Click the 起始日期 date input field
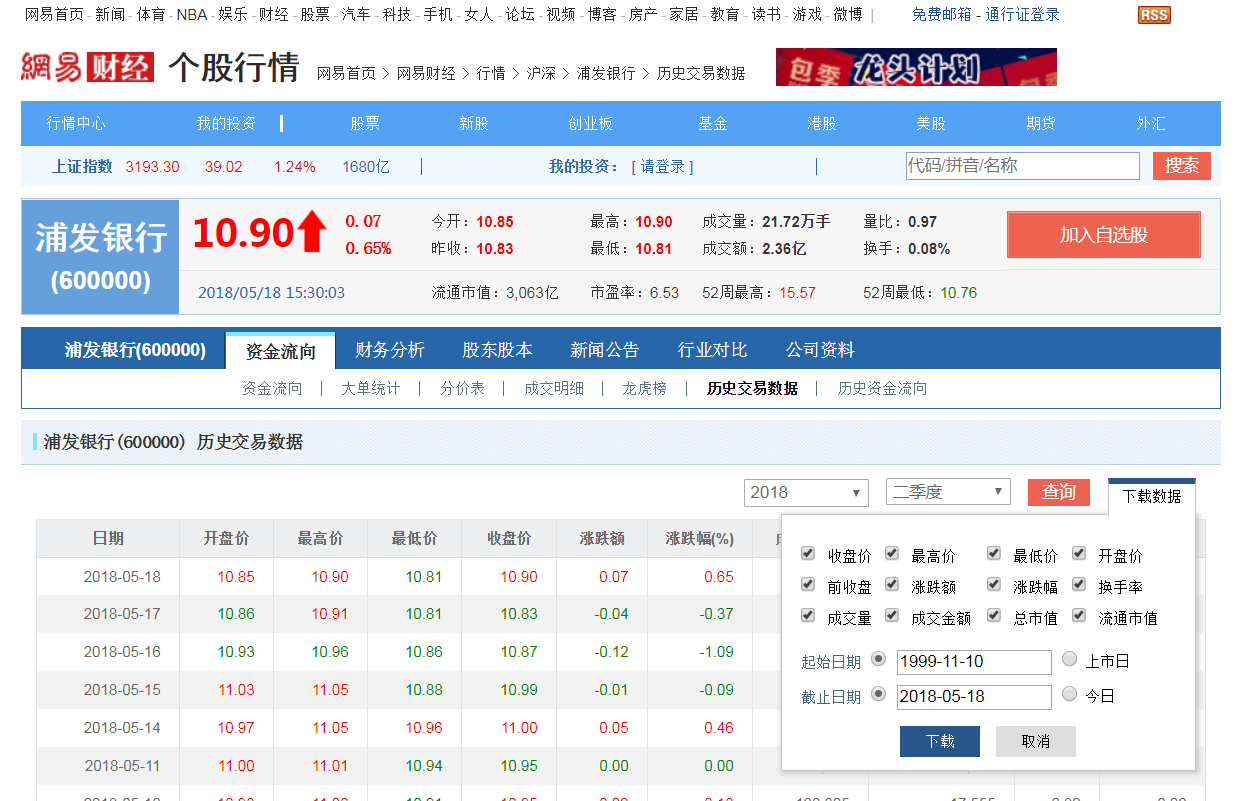The width and height of the screenshot is (1242, 801). click(x=974, y=662)
